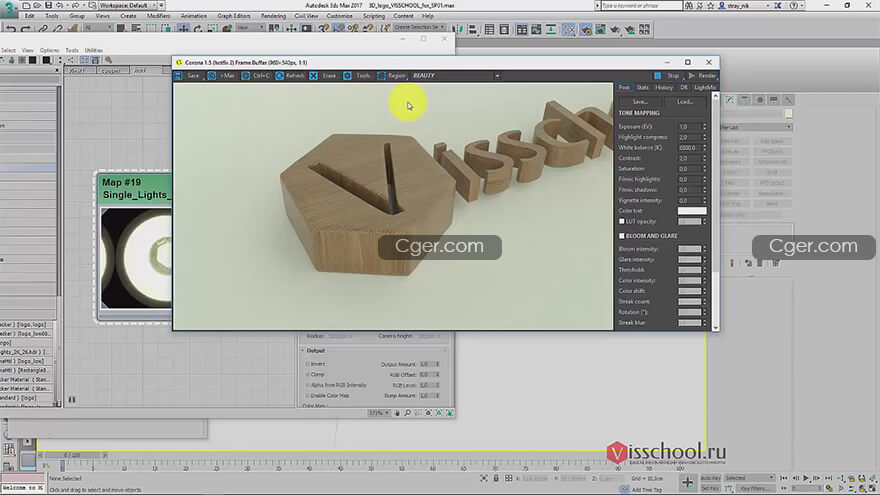This screenshot has height=495, width=880.
Task: Toggle the Auto Key button
Action: tap(711, 478)
